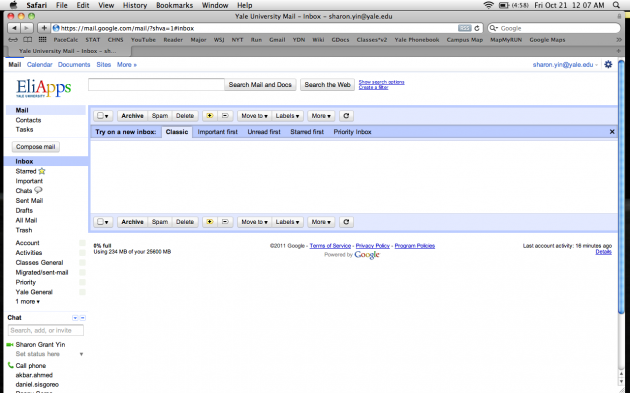The image size is (630, 393).
Task: Open the bottom Move to dropdown
Action: pyautogui.click(x=254, y=222)
